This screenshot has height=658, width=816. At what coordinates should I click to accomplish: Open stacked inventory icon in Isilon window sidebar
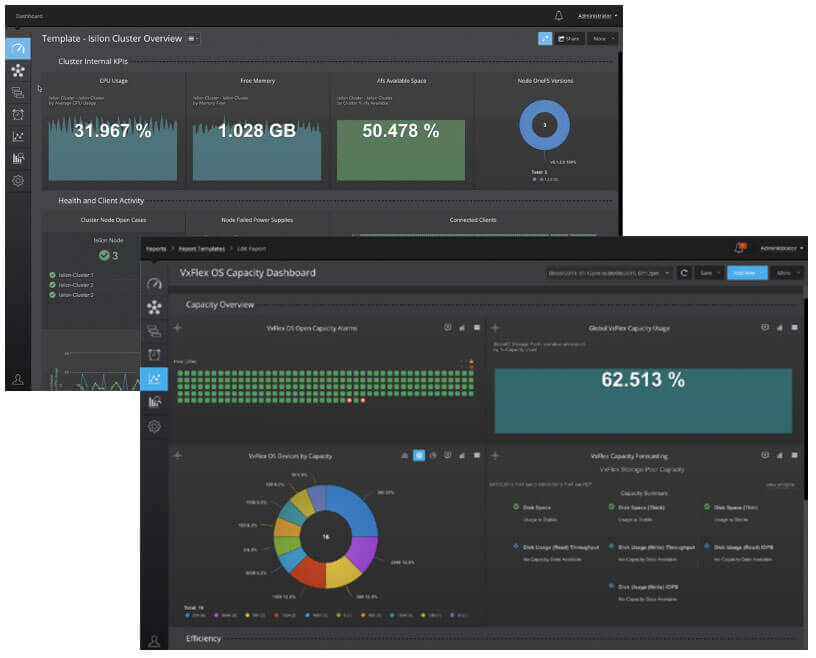(18, 93)
